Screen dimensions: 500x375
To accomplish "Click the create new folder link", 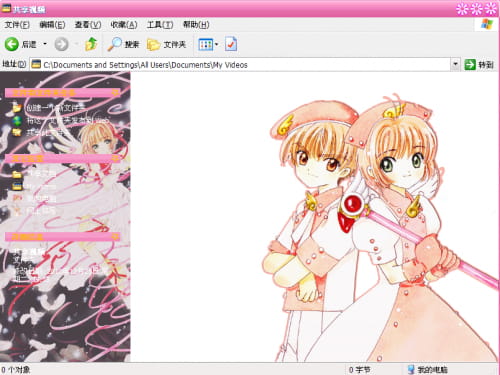I will coord(55,107).
